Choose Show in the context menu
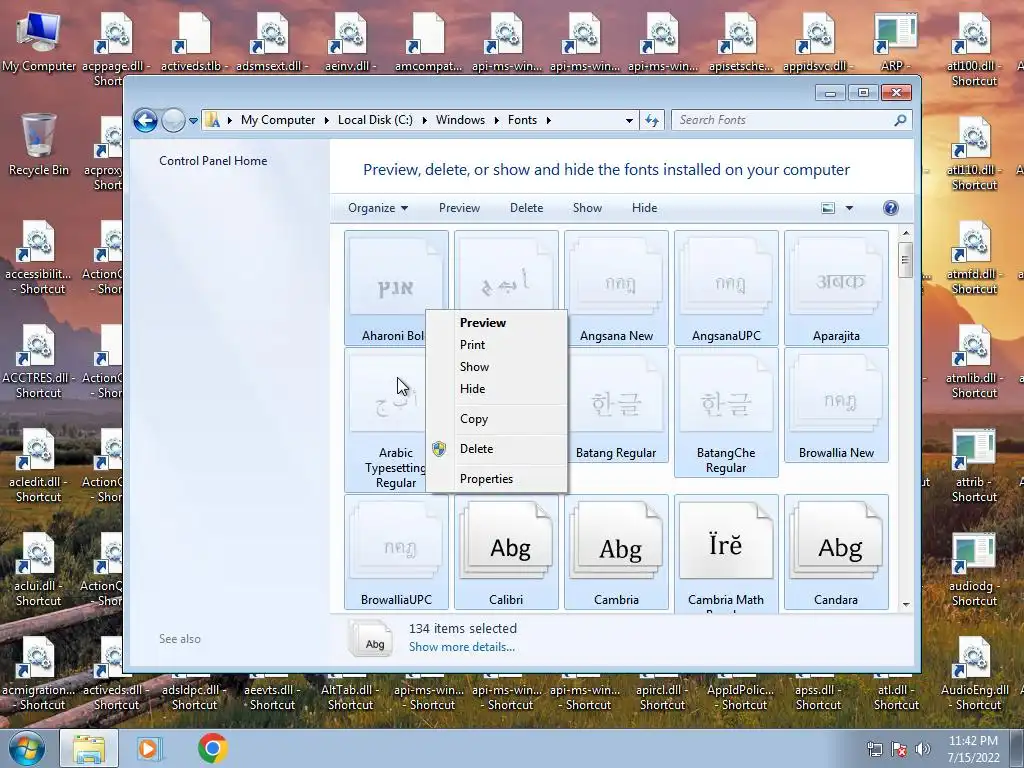The image size is (1024, 768). click(x=496, y=366)
